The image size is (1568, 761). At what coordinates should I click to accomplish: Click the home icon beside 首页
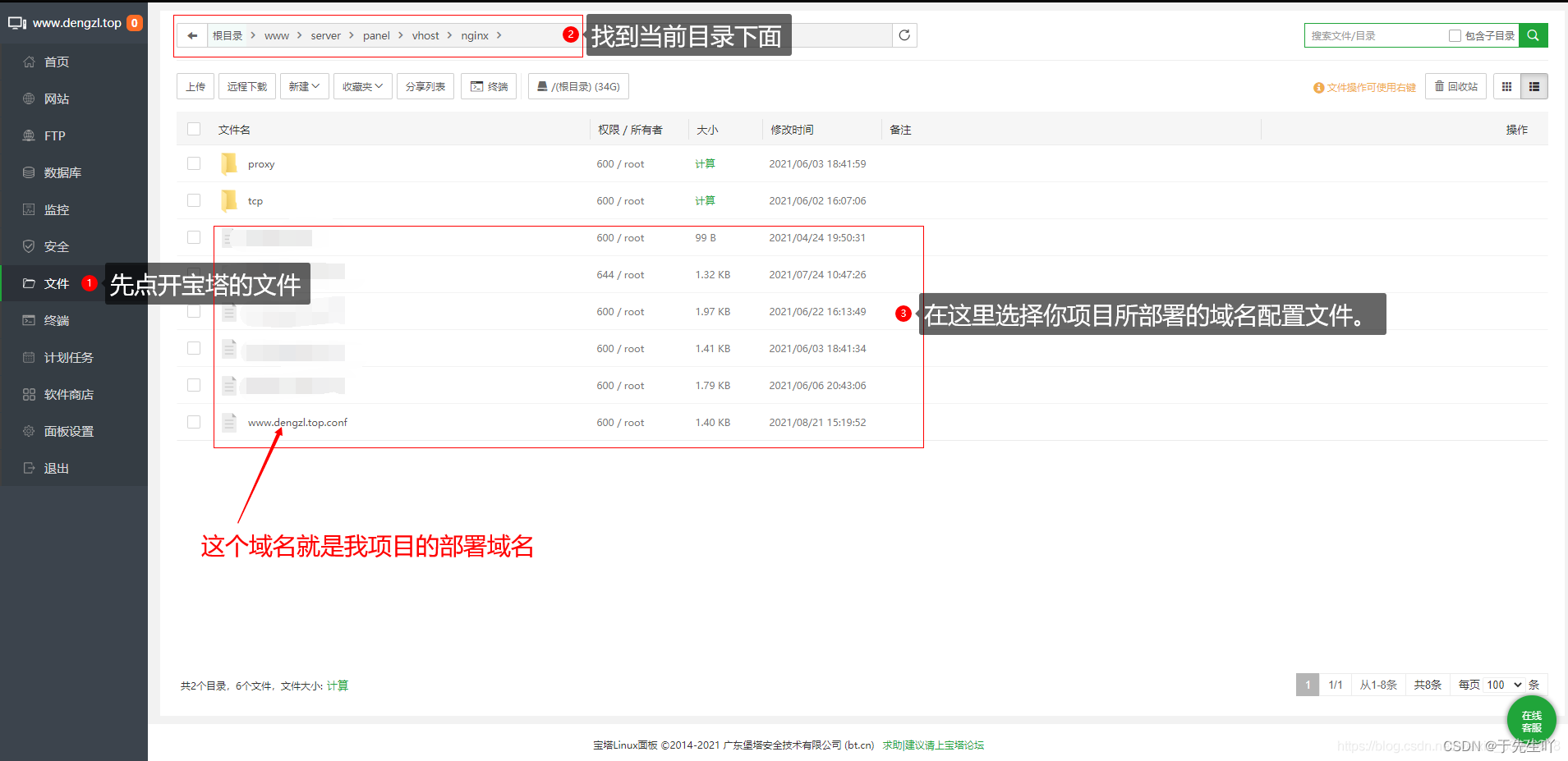(x=29, y=62)
